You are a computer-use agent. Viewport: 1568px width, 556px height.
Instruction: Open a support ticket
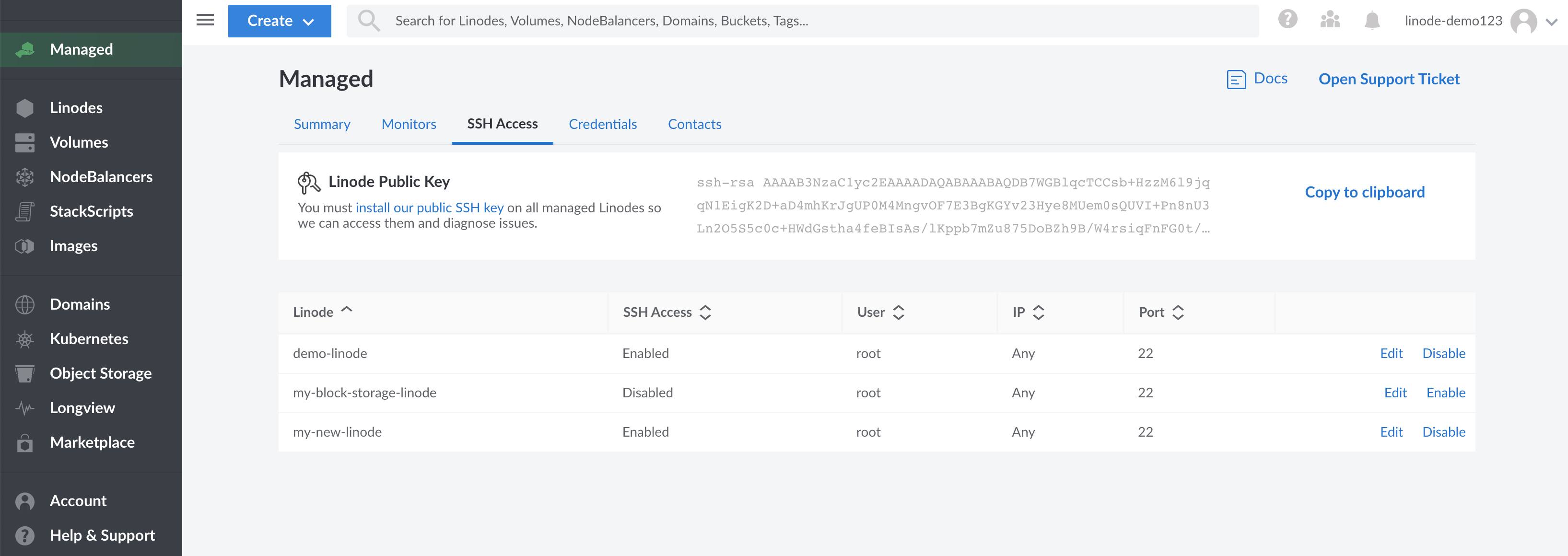[x=1389, y=79]
